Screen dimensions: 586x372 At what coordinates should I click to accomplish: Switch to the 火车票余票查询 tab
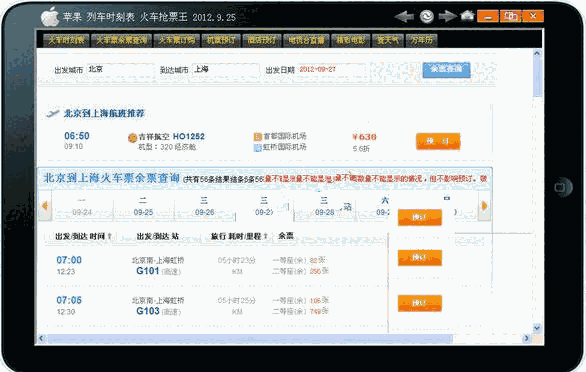click(121, 40)
